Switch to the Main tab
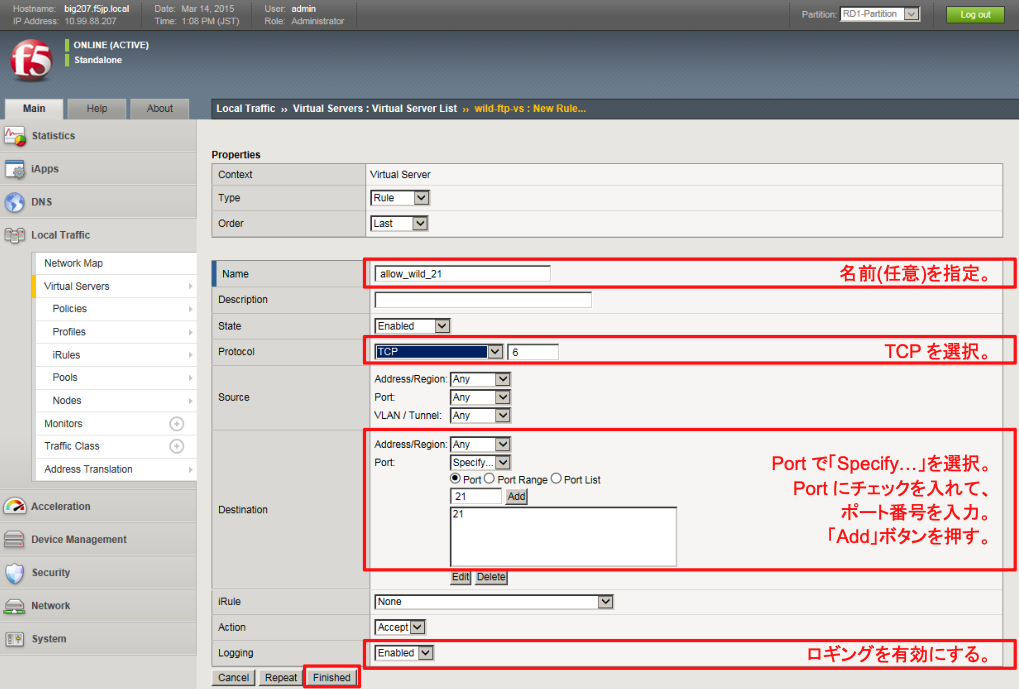This screenshot has width=1019, height=689. click(34, 109)
